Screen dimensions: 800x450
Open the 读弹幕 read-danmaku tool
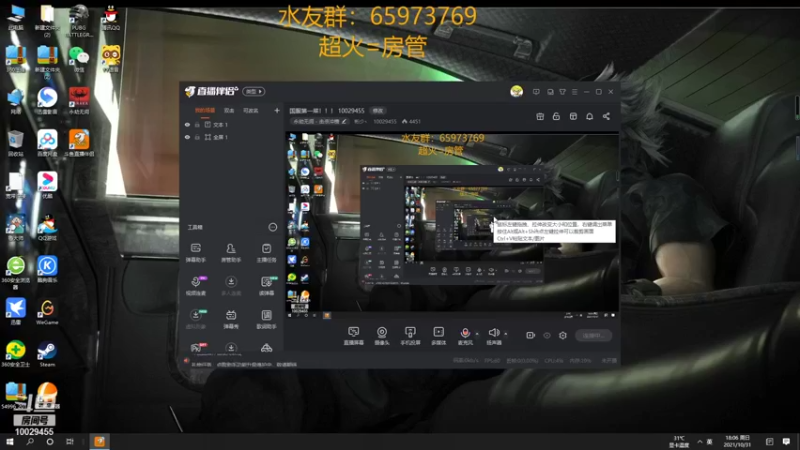tap(266, 286)
